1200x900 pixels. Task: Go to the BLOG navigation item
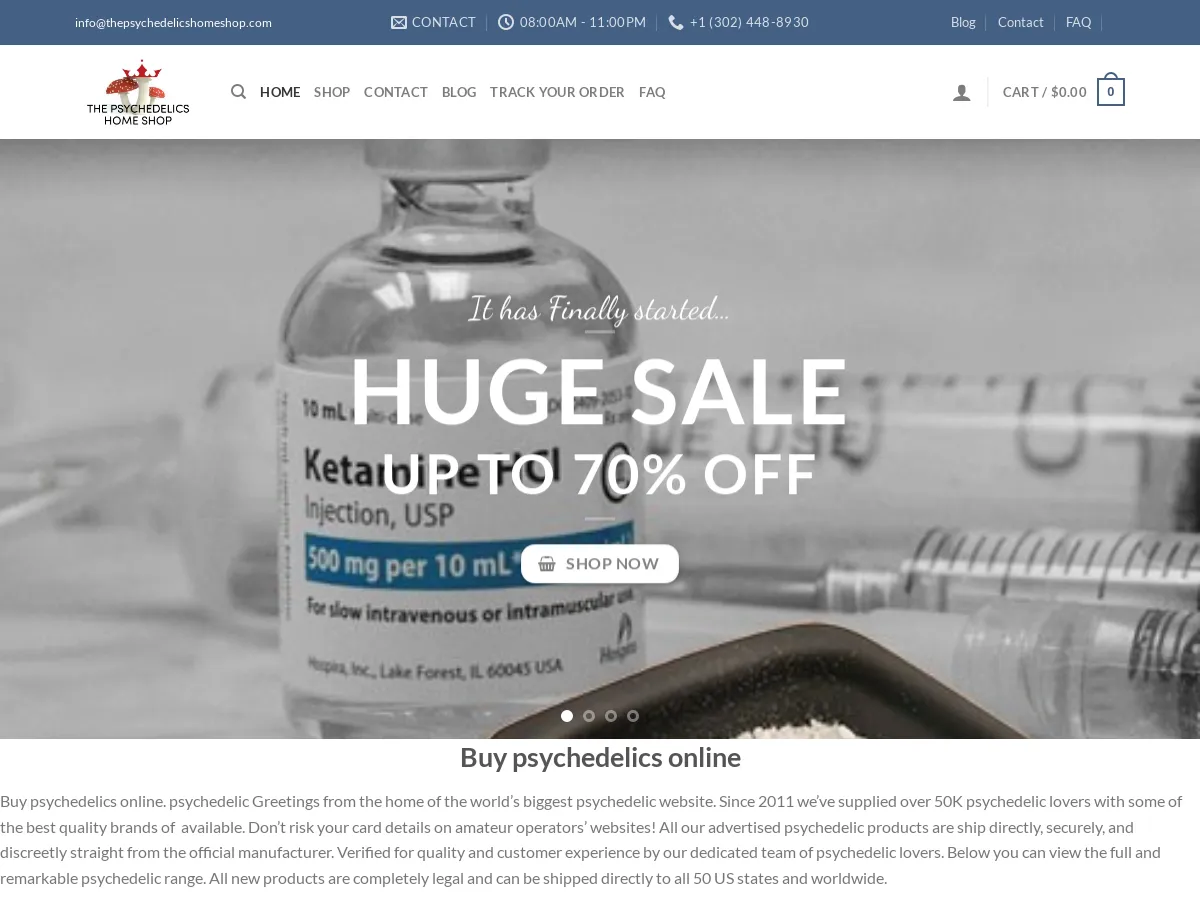(459, 92)
